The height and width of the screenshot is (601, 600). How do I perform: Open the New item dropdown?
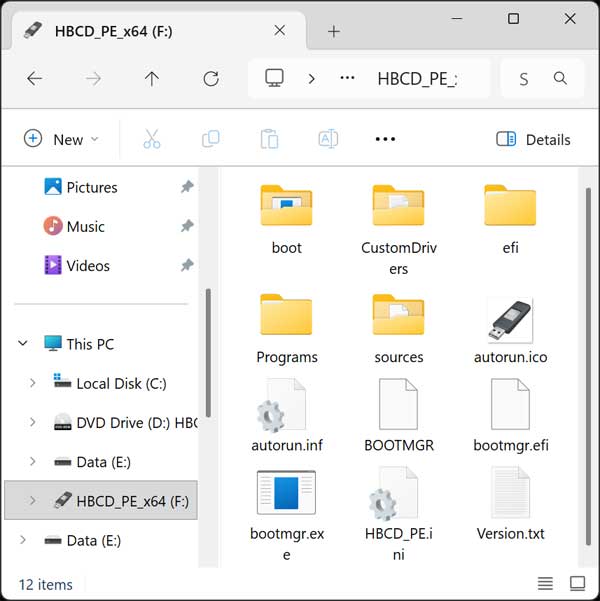tap(61, 140)
